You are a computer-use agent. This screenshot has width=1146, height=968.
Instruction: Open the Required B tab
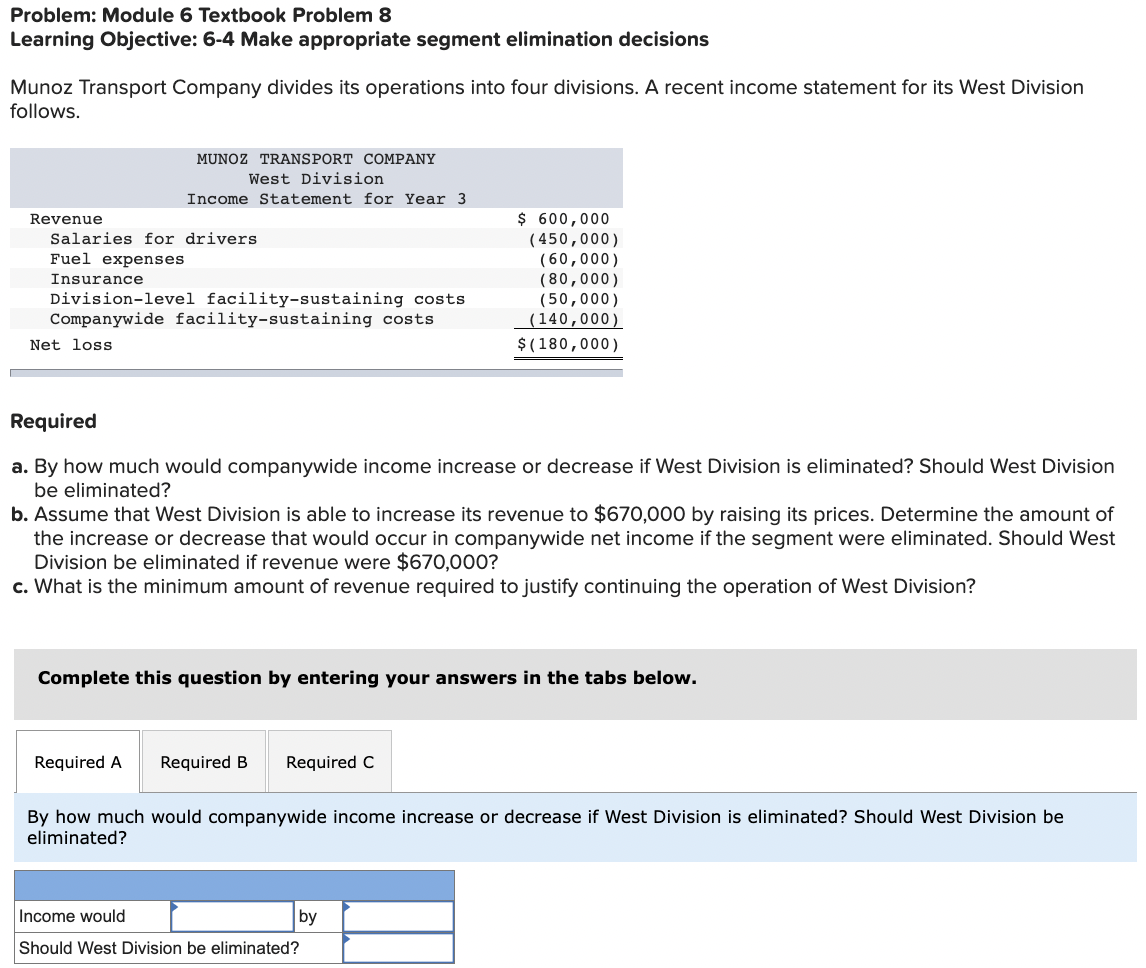pos(204,762)
